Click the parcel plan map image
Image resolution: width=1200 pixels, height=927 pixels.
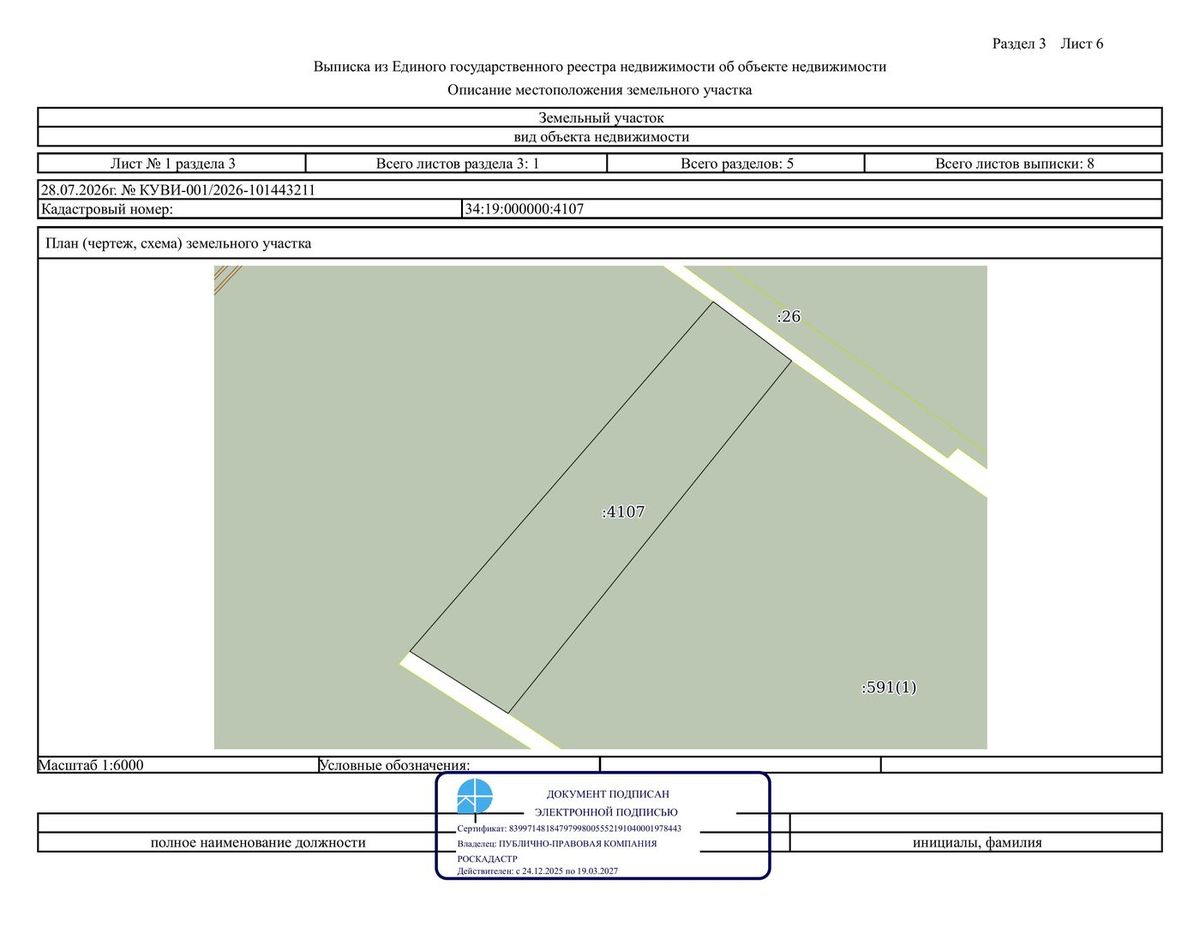click(x=600, y=507)
